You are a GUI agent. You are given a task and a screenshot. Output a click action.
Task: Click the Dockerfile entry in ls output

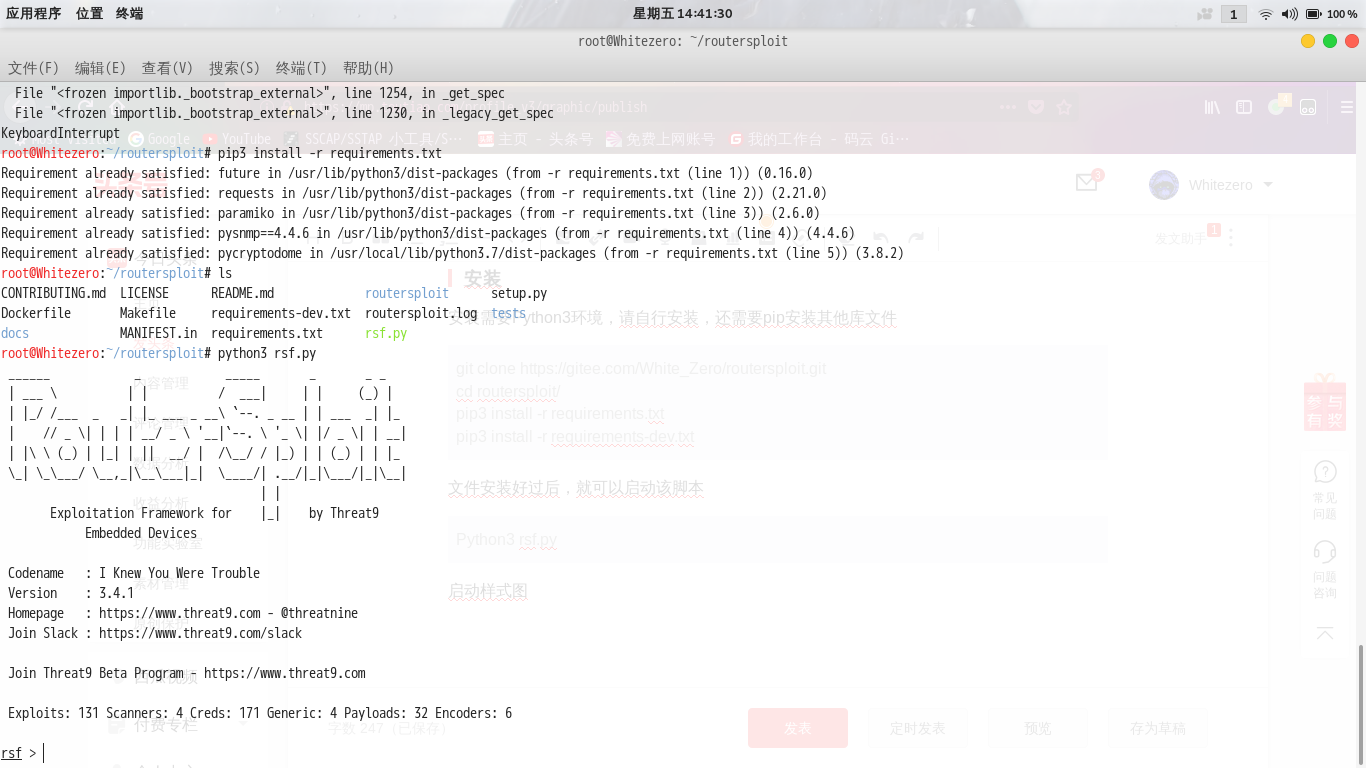(x=36, y=313)
